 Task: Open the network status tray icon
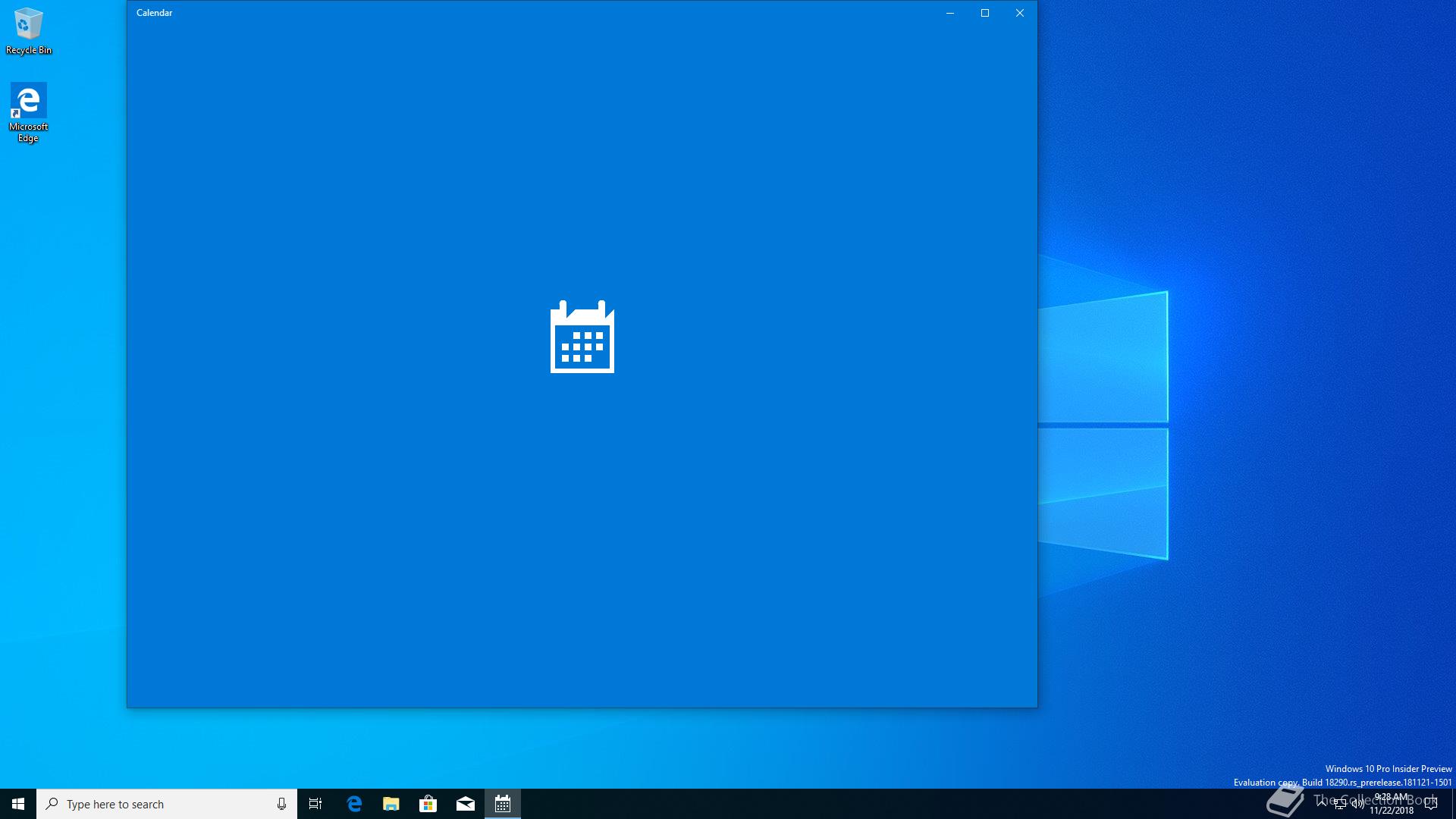(x=1340, y=804)
